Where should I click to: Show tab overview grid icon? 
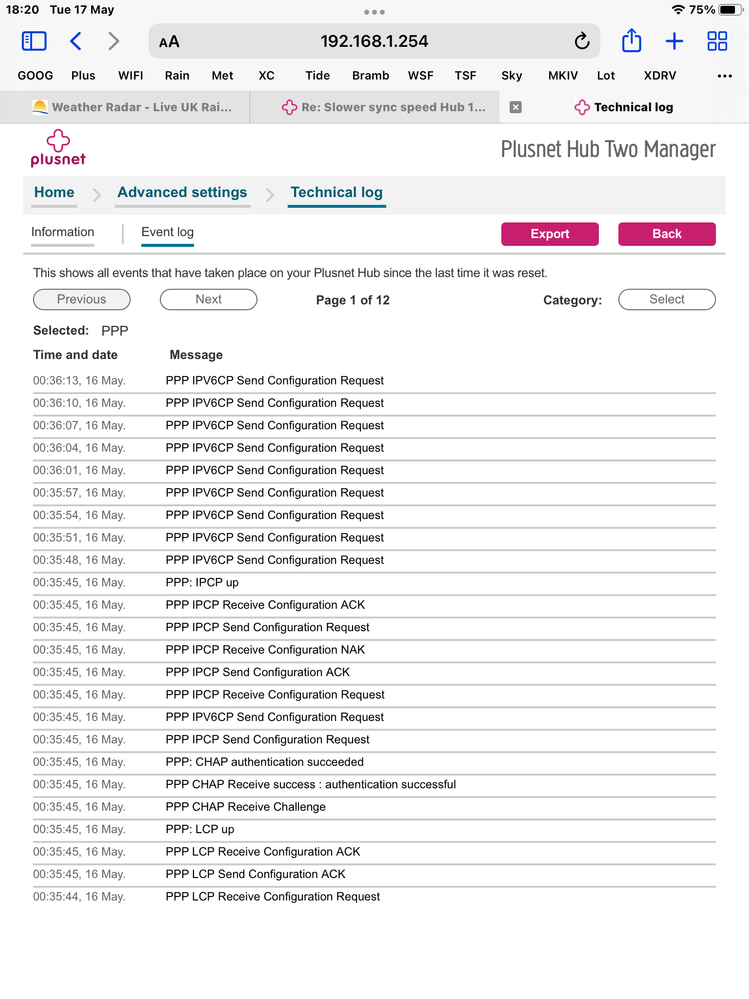[717, 41]
